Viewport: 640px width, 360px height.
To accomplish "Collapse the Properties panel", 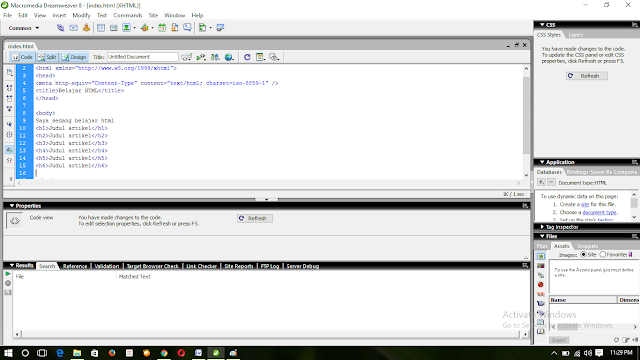I will (12, 206).
